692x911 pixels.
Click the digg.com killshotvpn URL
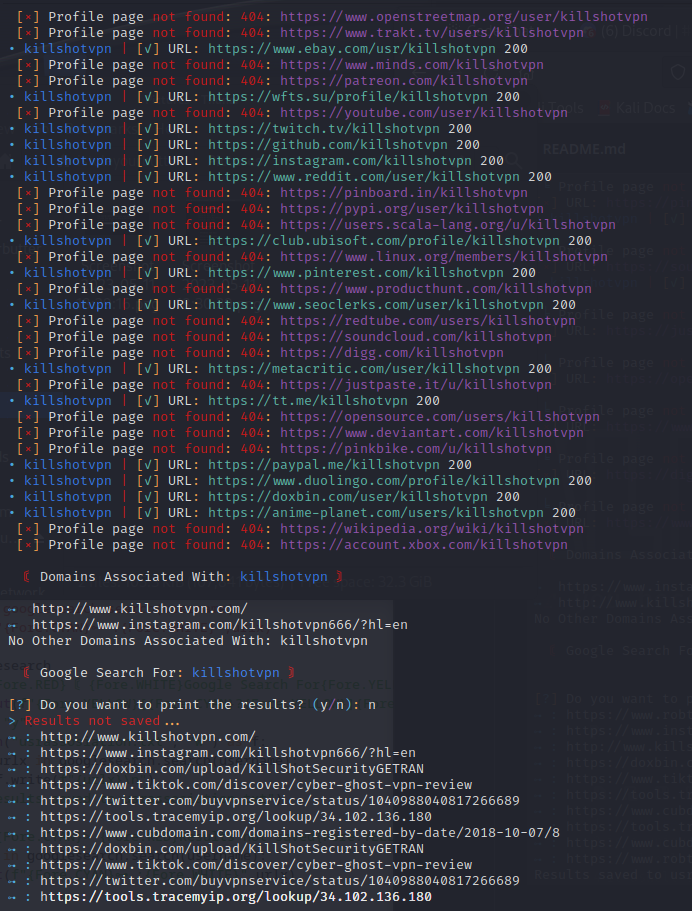[392, 353]
